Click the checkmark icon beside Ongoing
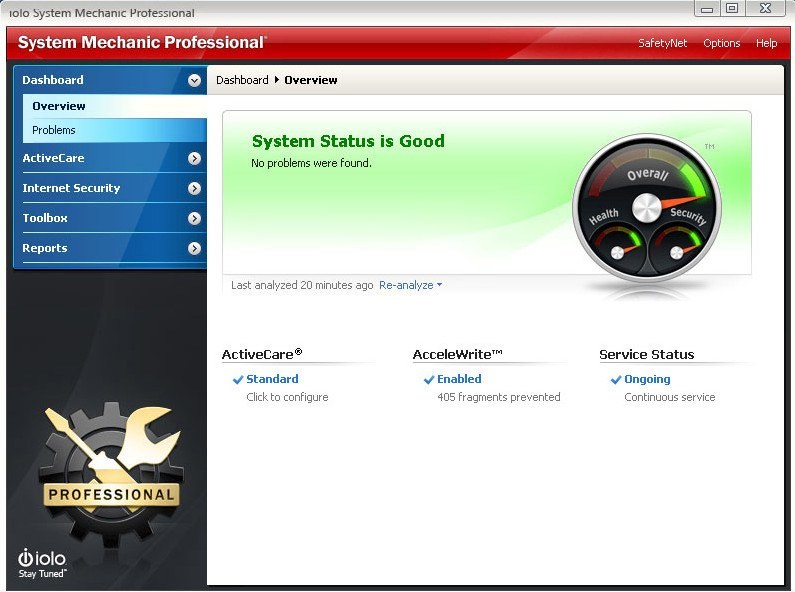The height and width of the screenshot is (592, 795). pos(616,380)
